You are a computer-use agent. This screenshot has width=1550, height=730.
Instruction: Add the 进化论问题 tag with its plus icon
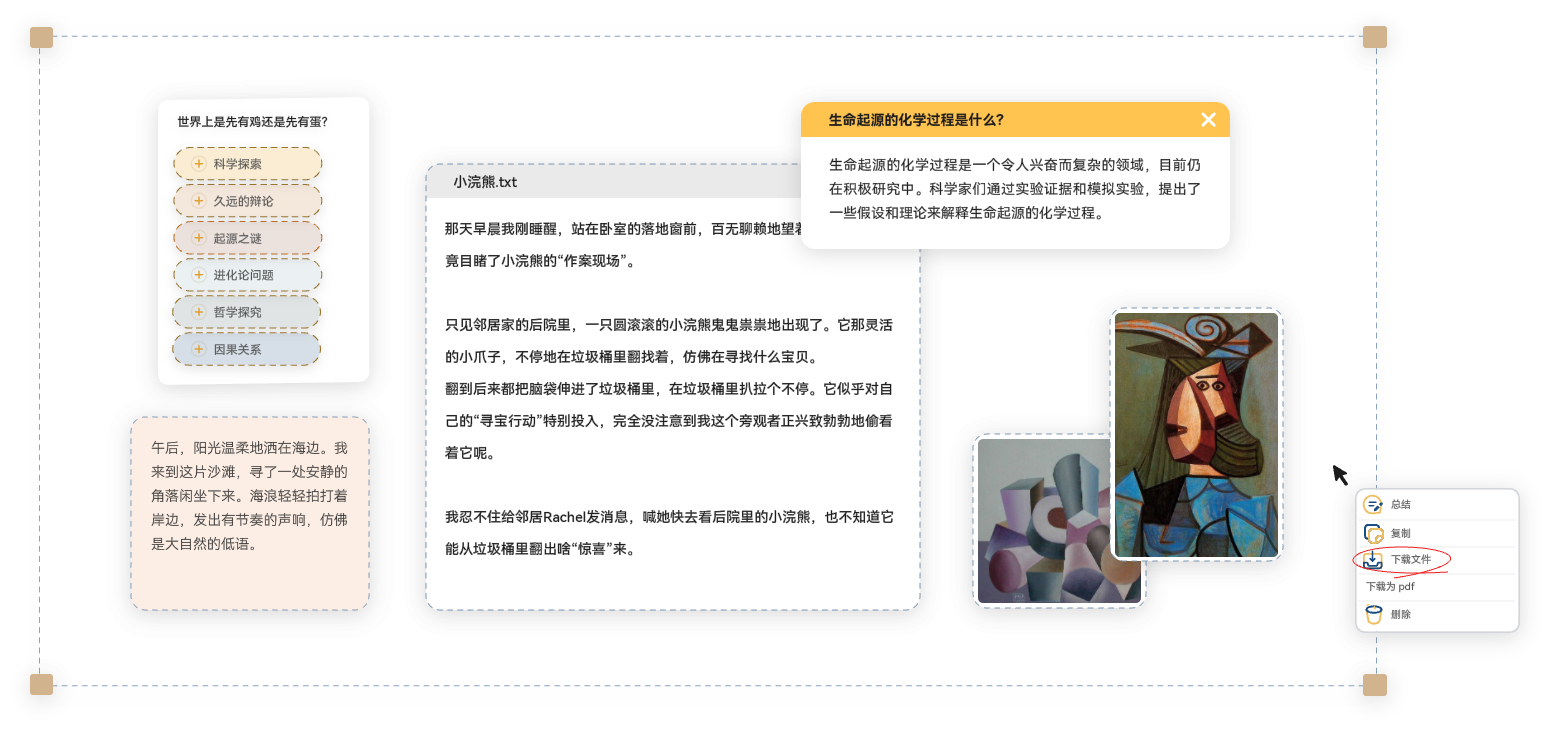198,275
